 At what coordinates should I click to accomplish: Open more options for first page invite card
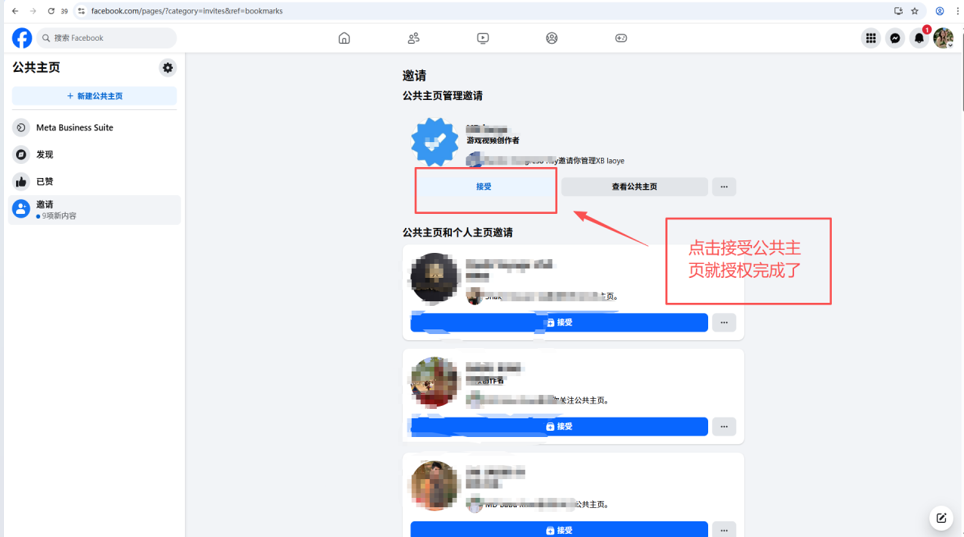(724, 323)
